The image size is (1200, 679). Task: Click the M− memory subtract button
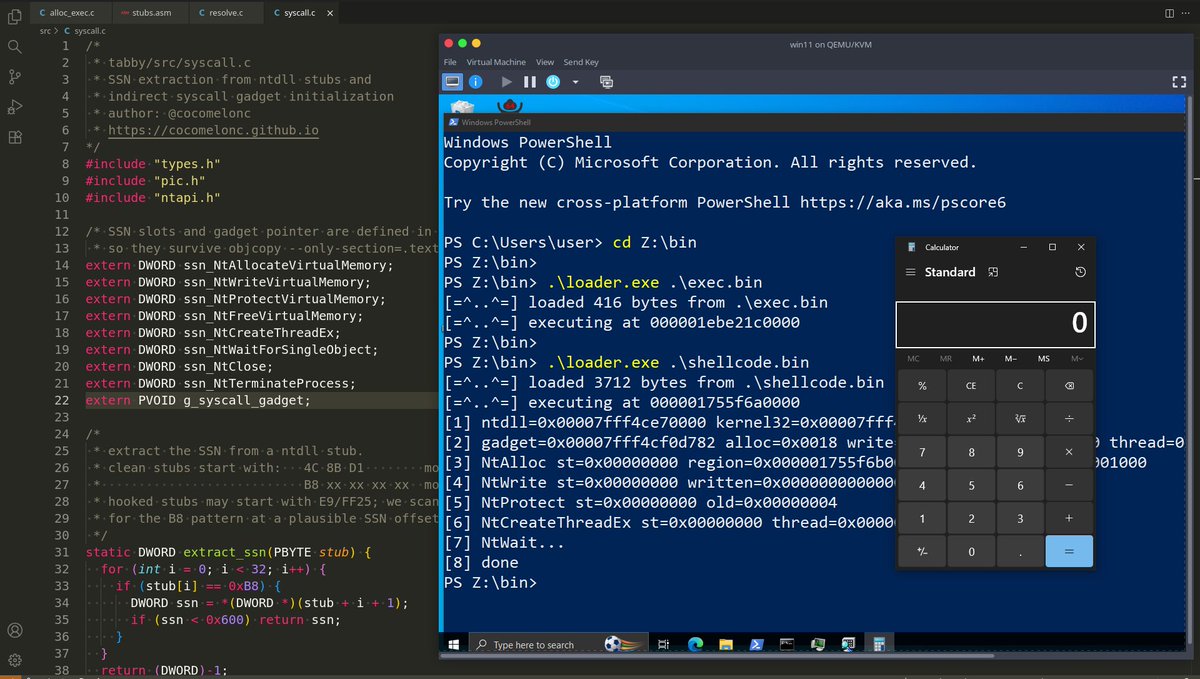click(1011, 358)
